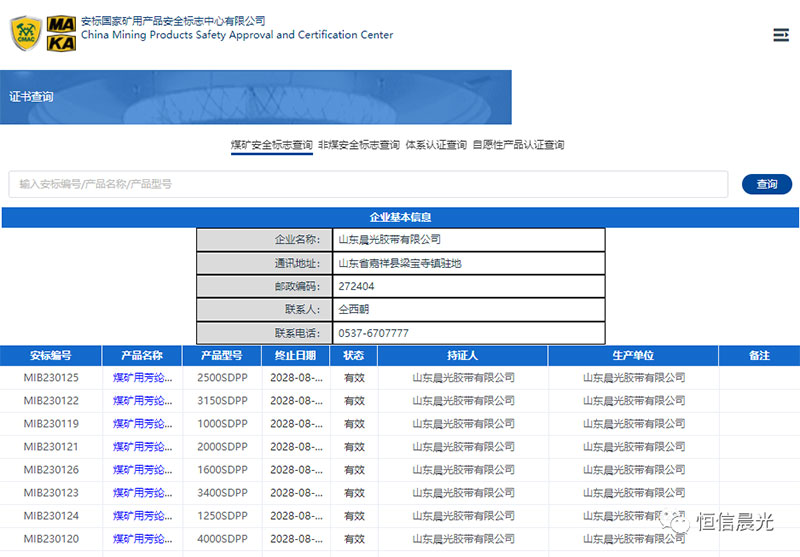Viewport: 800px width, 557px height.
Task: Open product link in row MIB230122
Action: 142,401
